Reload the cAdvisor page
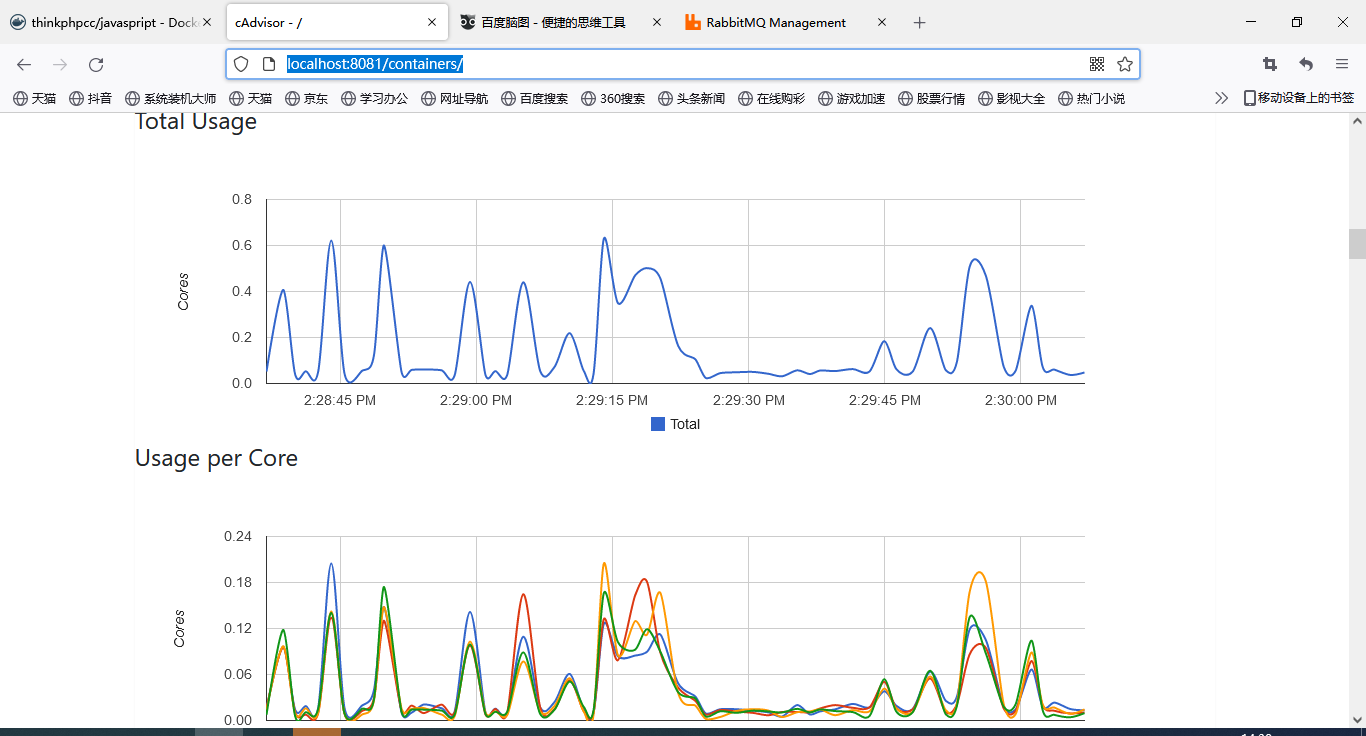Viewport: 1366px width, 736px height. [x=96, y=64]
